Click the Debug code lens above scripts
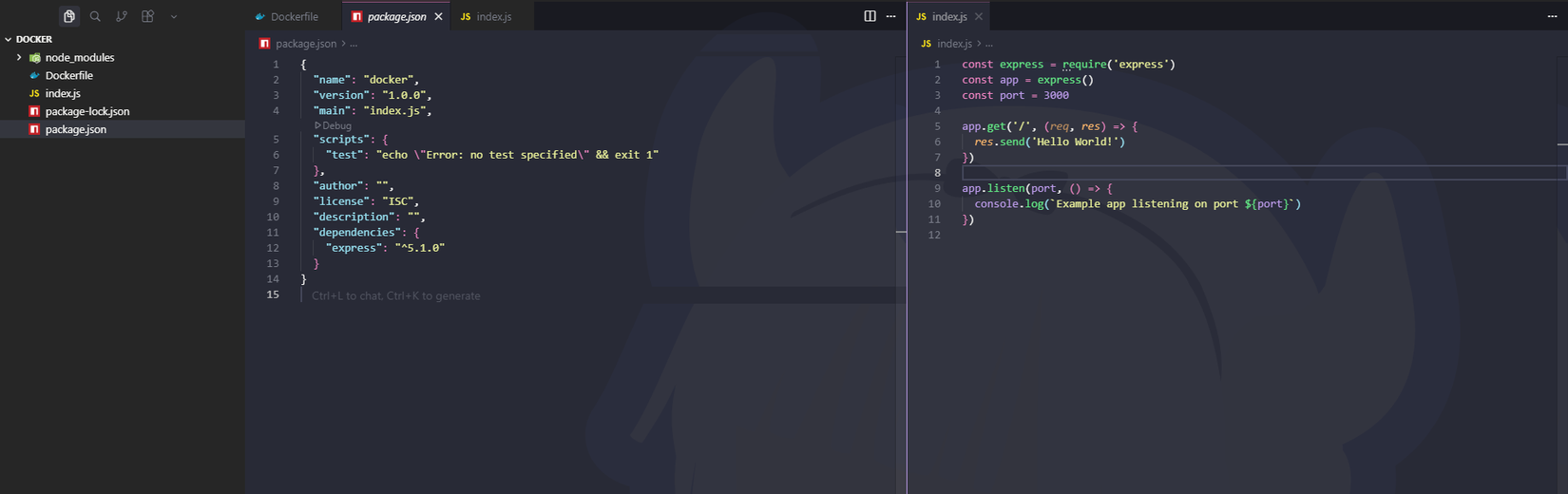 click(x=334, y=125)
